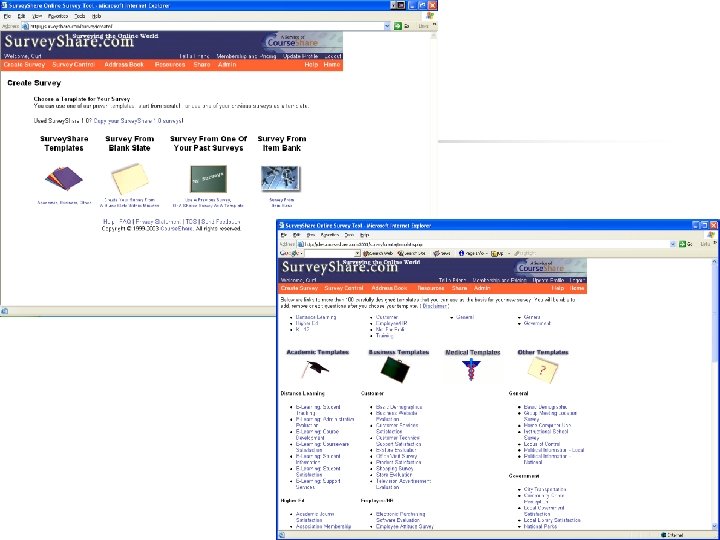Click the Other Templates question note icon

(x=543, y=369)
